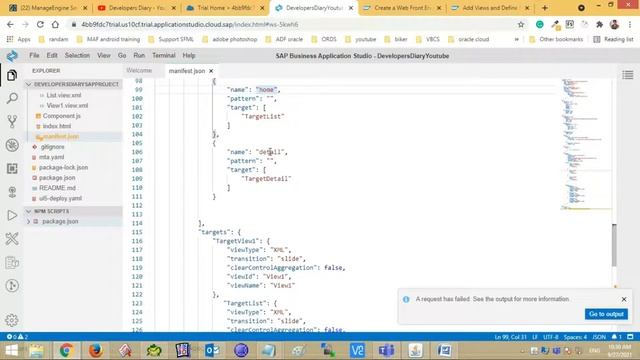
Task: Click the code minimap overview
Action: (586, 144)
